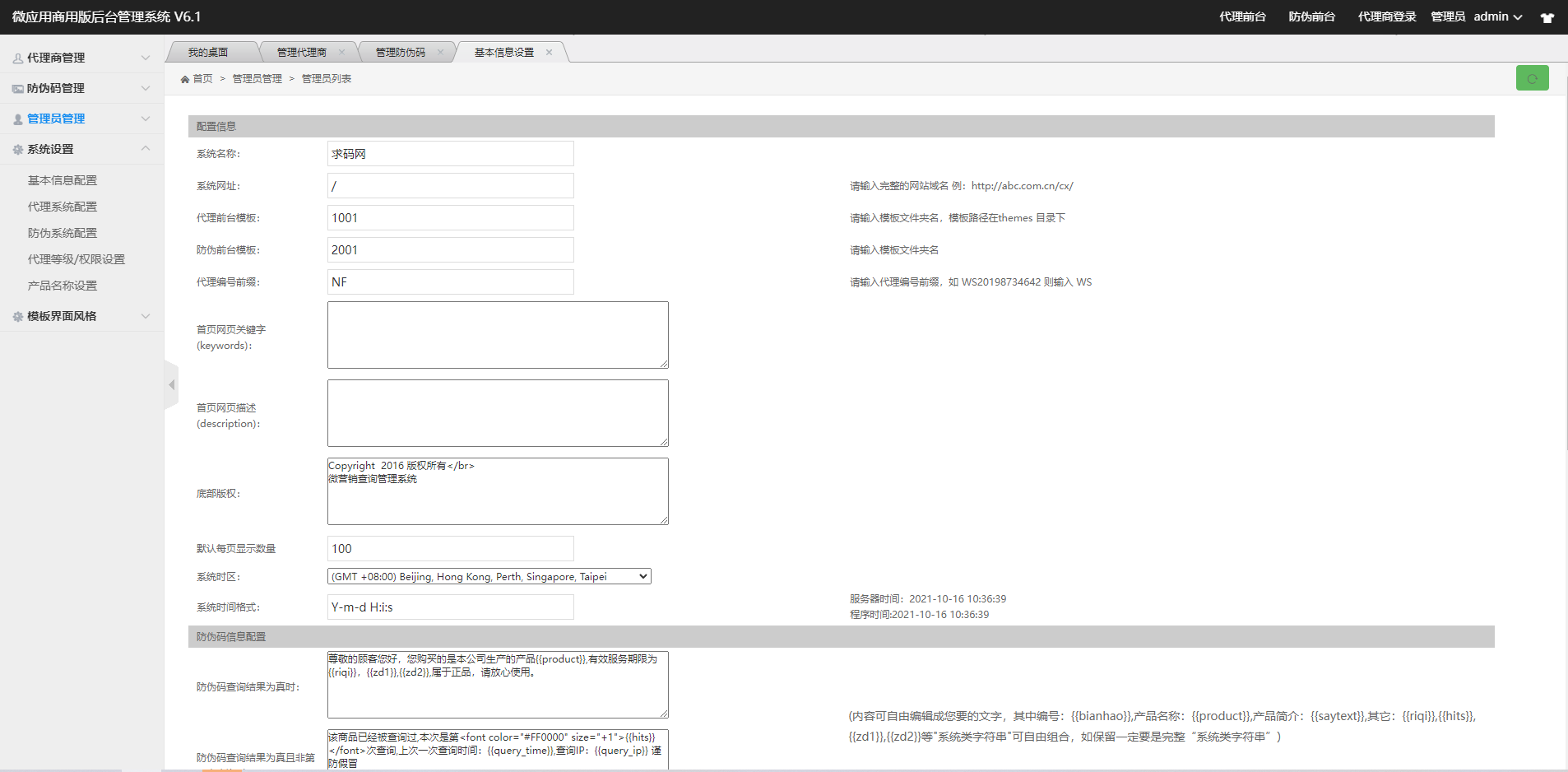Expand the 防伪码管理 sidebar menu
This screenshot has height=772, width=1568.
click(x=81, y=88)
